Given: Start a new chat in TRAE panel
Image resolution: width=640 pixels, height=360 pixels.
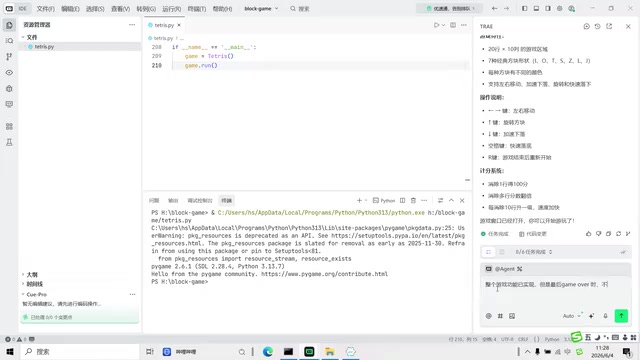Looking at the screenshot, I should point(587,26).
